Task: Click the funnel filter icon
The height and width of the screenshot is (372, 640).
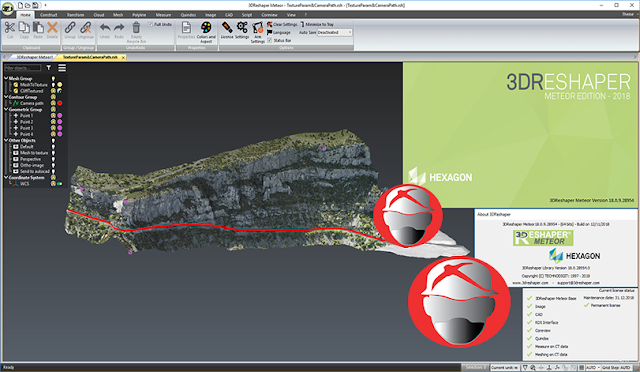Action: (49, 68)
